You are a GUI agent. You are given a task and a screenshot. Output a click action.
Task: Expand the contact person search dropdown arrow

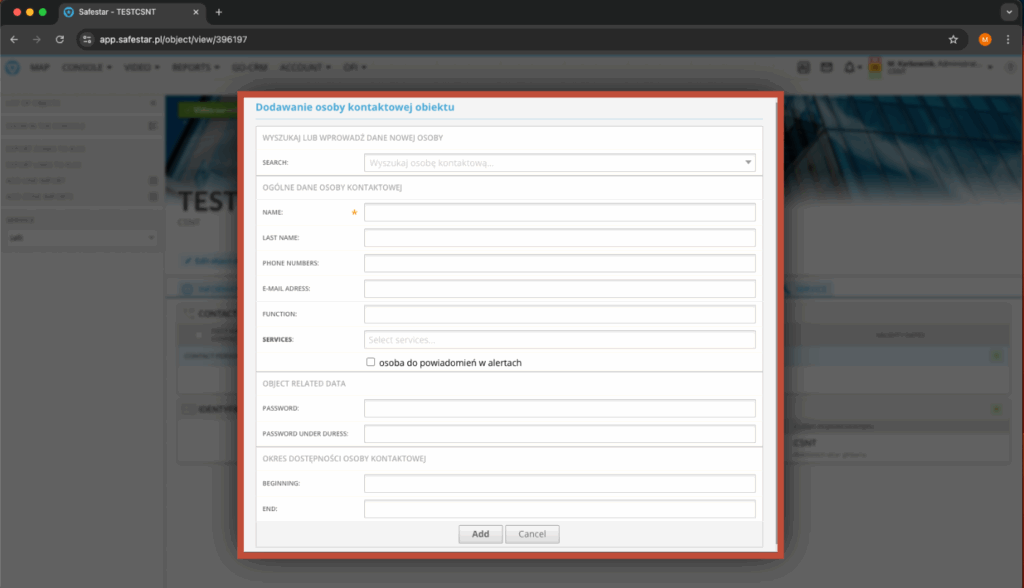click(x=747, y=162)
